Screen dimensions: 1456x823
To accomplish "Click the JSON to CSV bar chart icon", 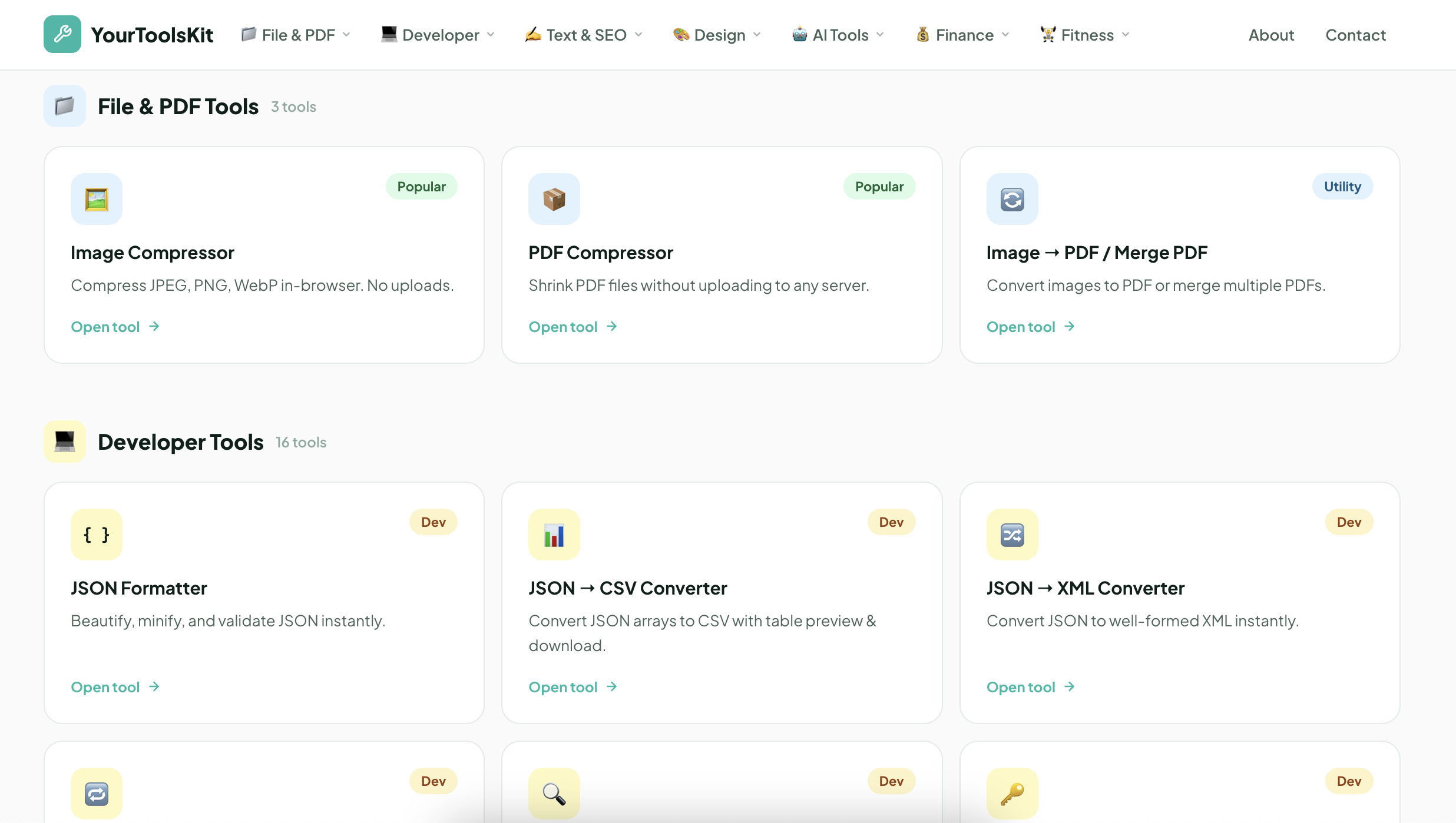I will 554,535.
